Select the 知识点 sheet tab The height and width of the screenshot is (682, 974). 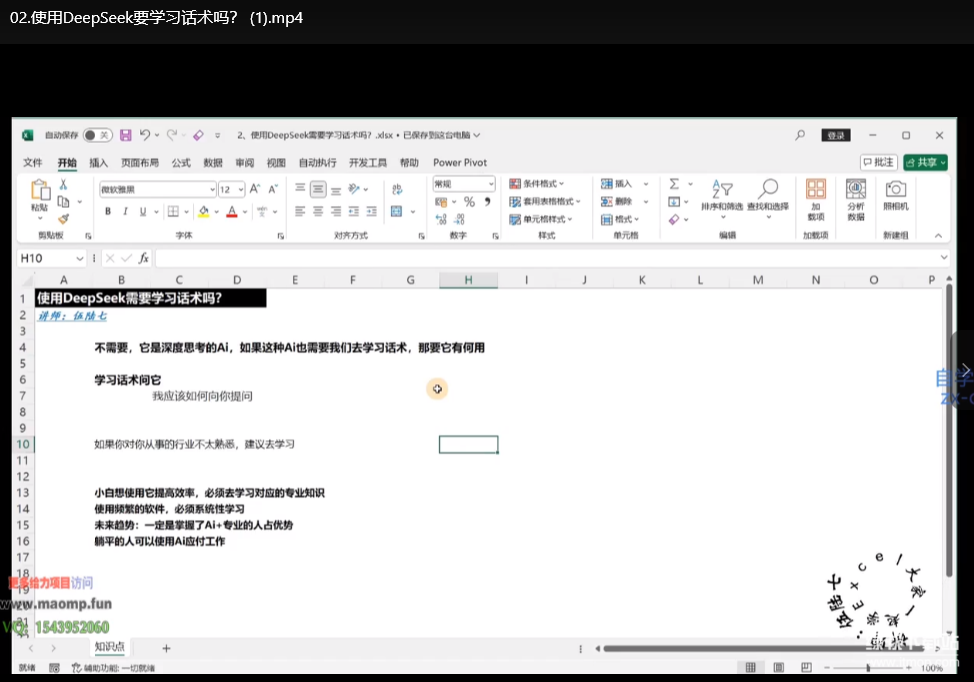coord(109,647)
